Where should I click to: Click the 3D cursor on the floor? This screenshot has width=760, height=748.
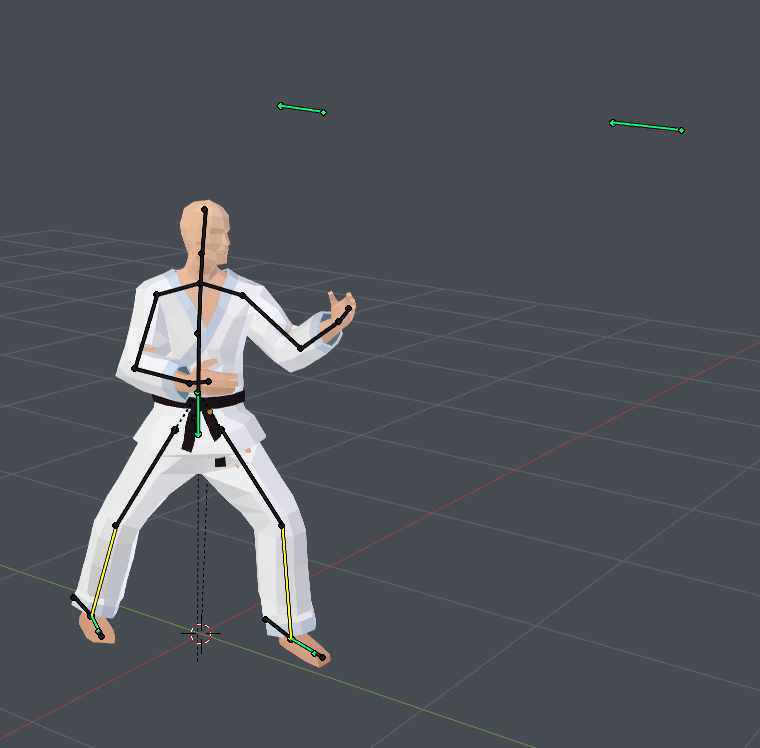(x=201, y=633)
